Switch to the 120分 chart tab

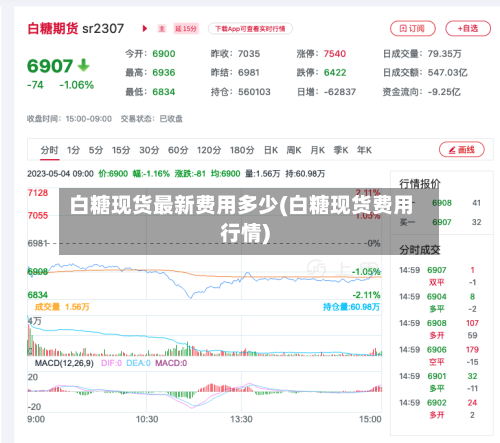(x=209, y=150)
